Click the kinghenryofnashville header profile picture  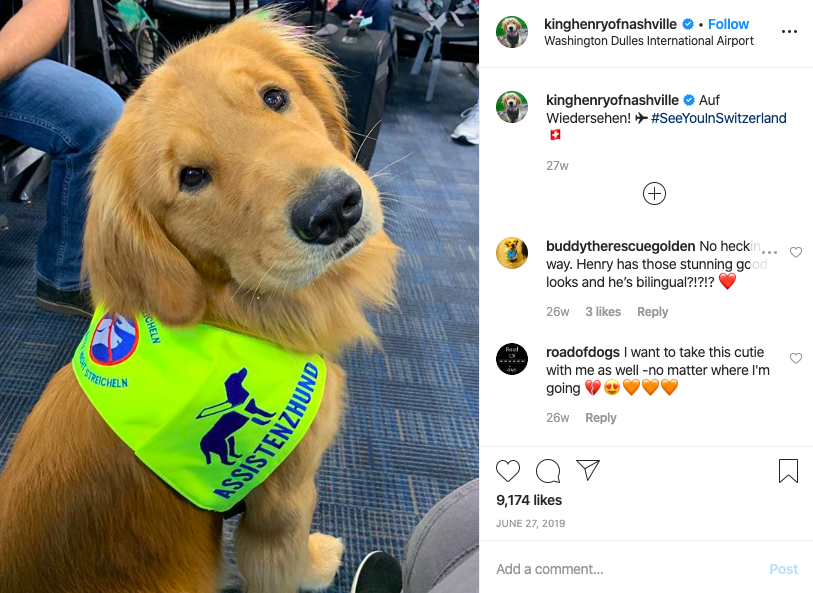(512, 32)
